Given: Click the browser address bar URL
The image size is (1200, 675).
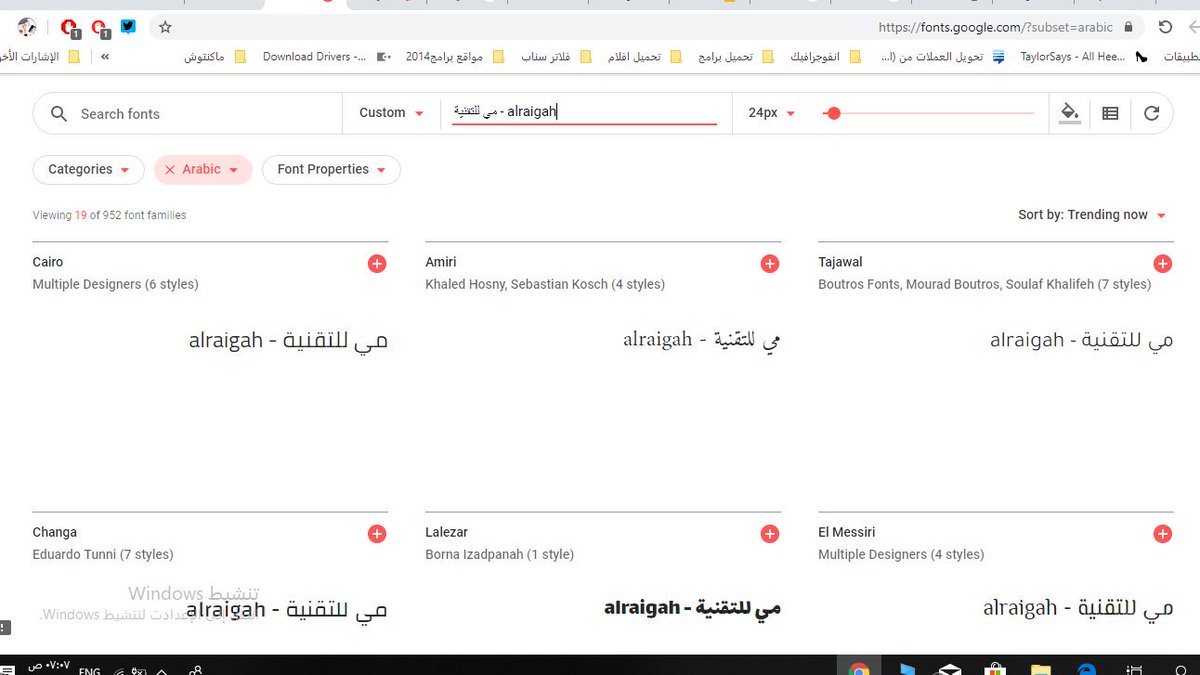Looking at the screenshot, I should click(995, 28).
